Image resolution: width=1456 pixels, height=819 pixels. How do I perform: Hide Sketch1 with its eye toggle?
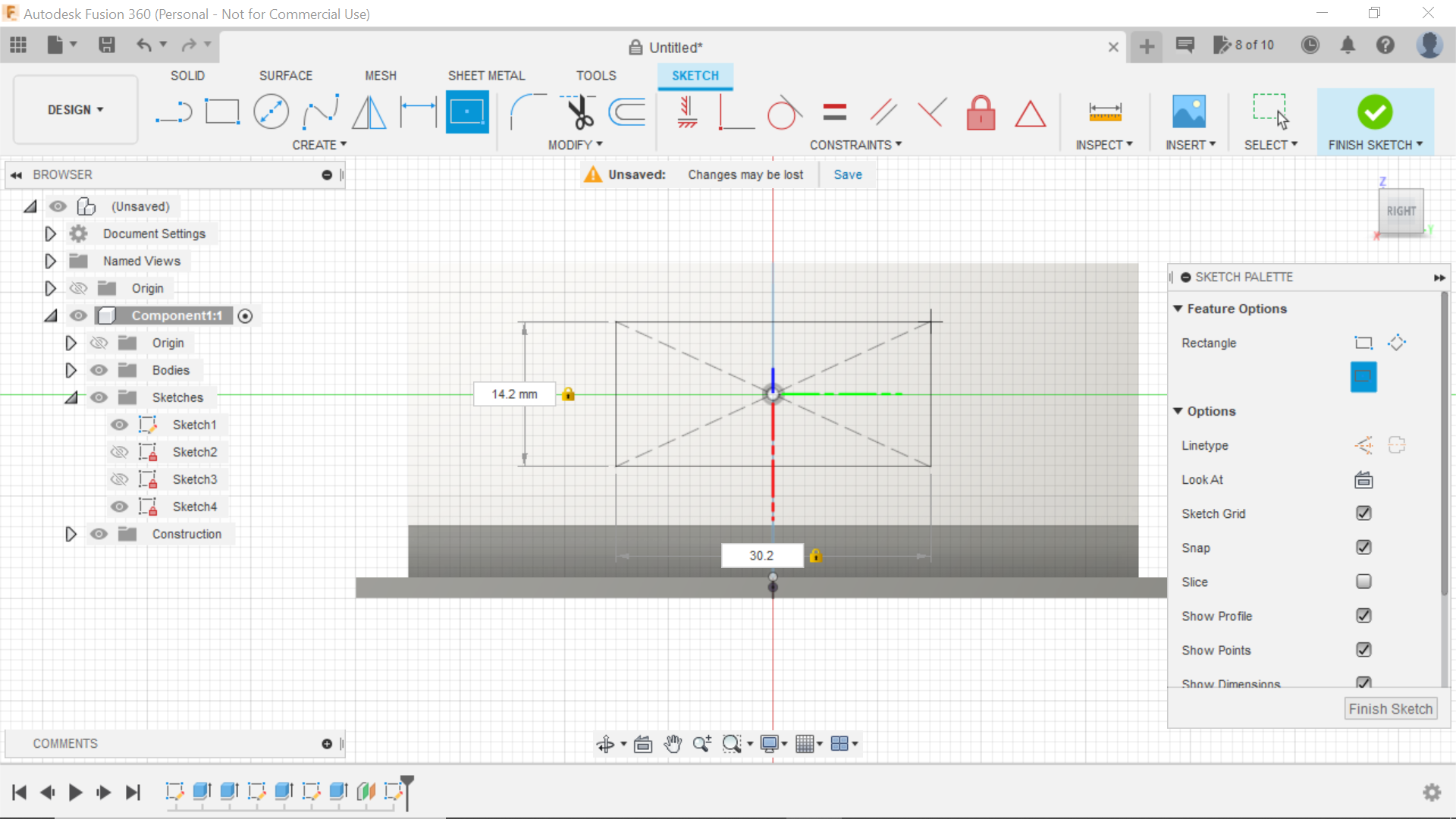pos(119,425)
